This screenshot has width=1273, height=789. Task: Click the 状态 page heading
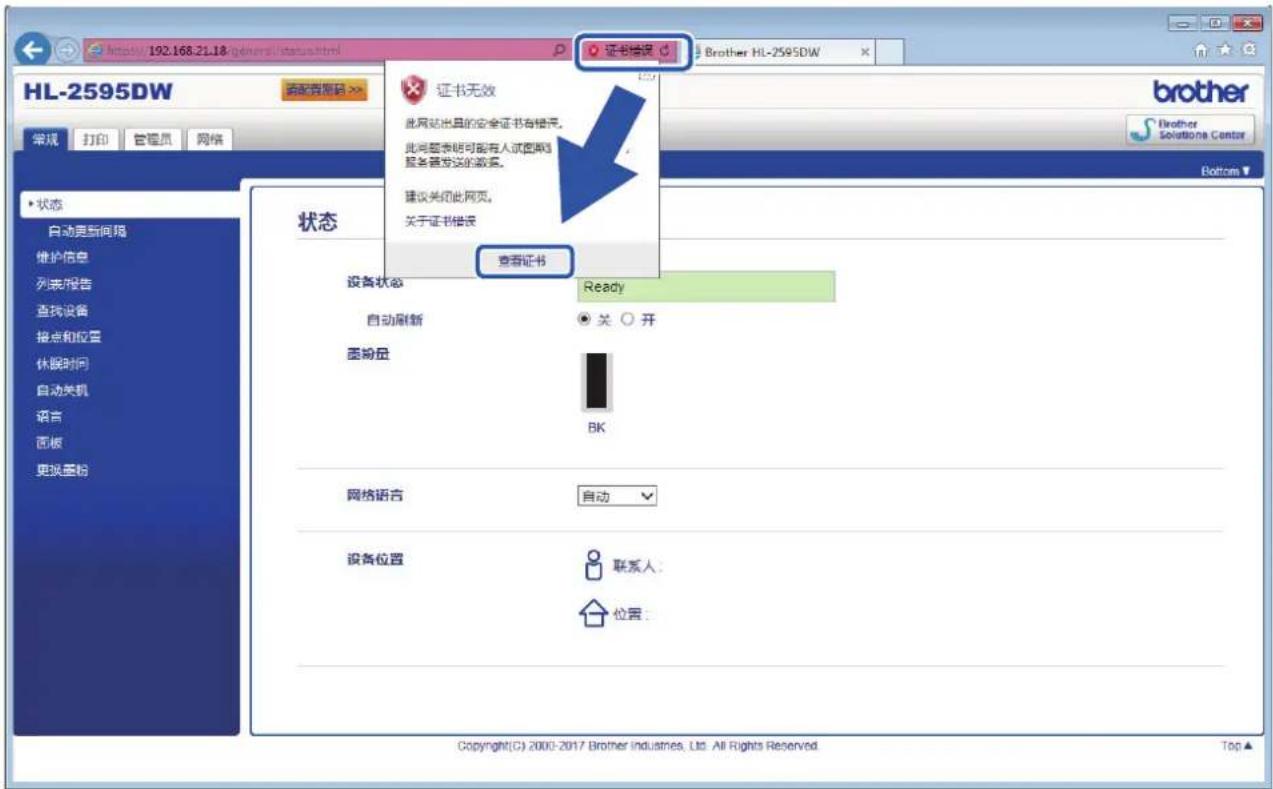tap(318, 222)
